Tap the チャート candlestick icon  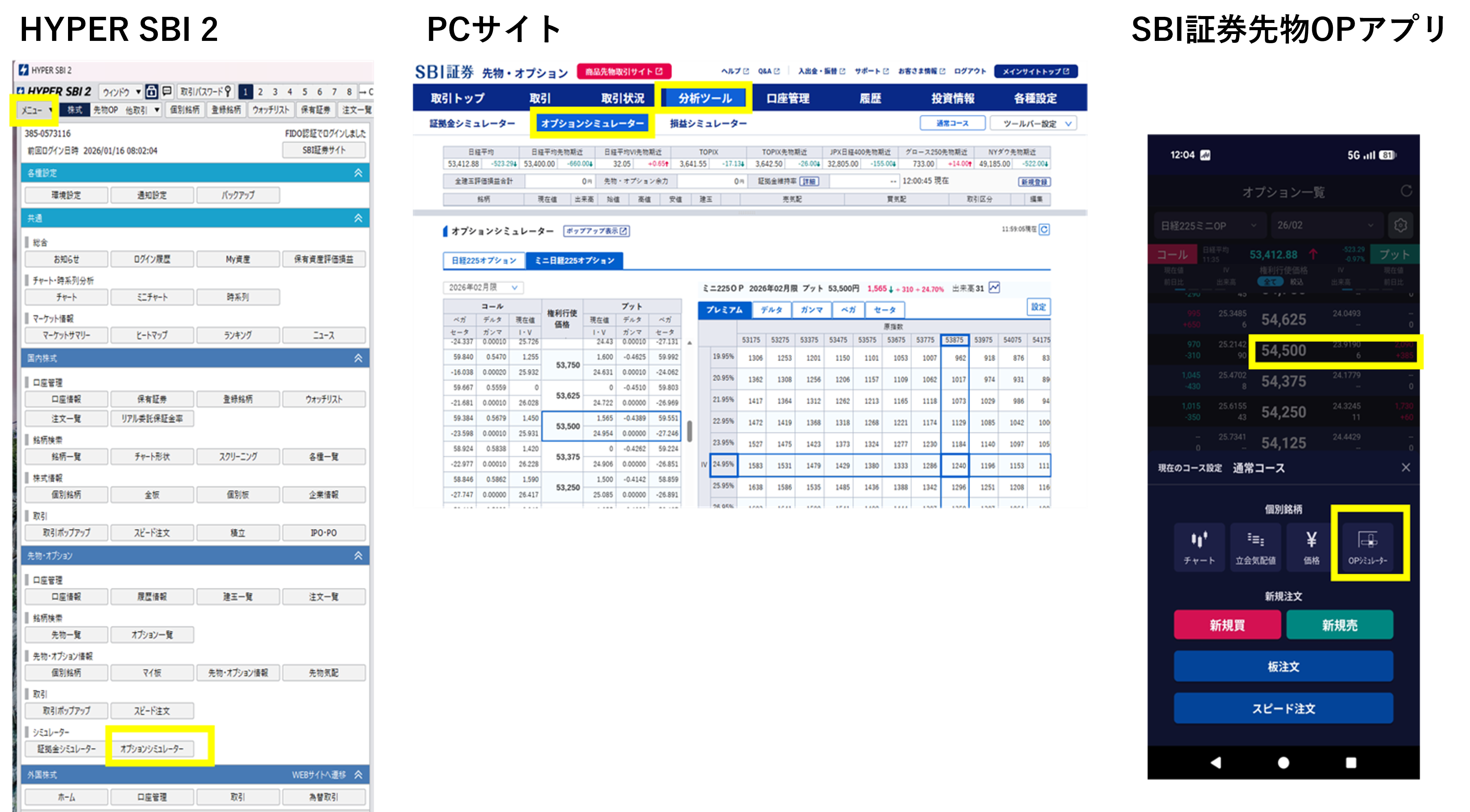(x=1199, y=546)
